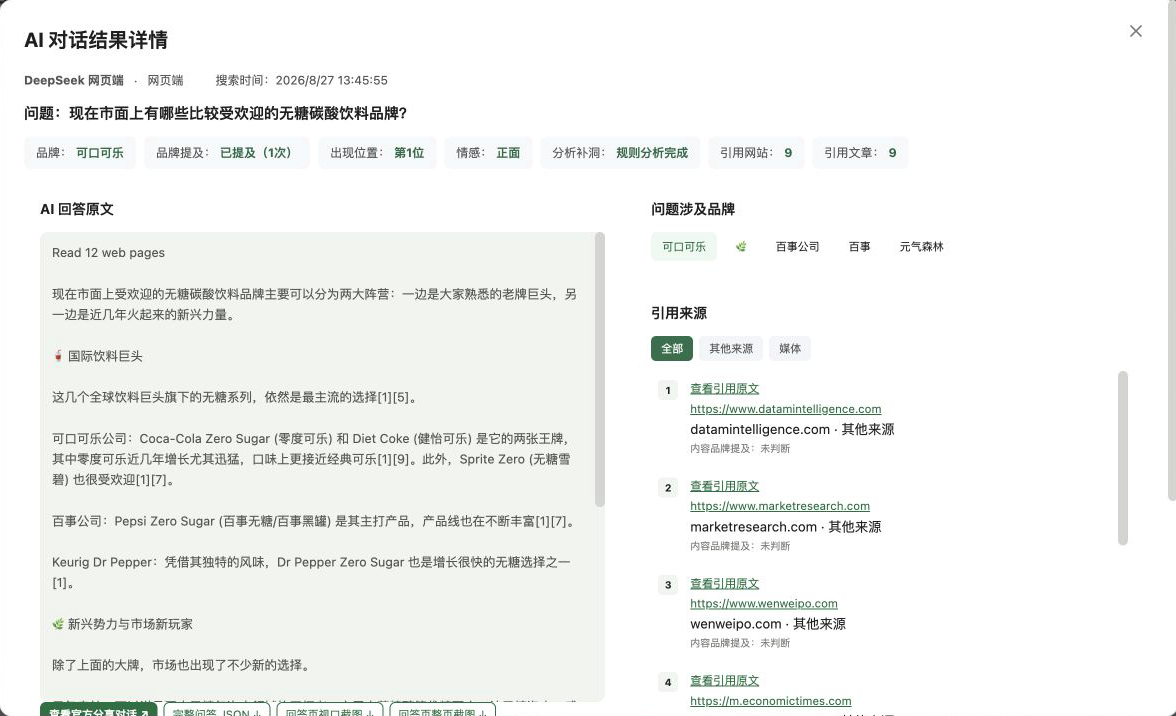Select the 百事公司 brand chip
1176x716 pixels.
pyautogui.click(x=796, y=247)
